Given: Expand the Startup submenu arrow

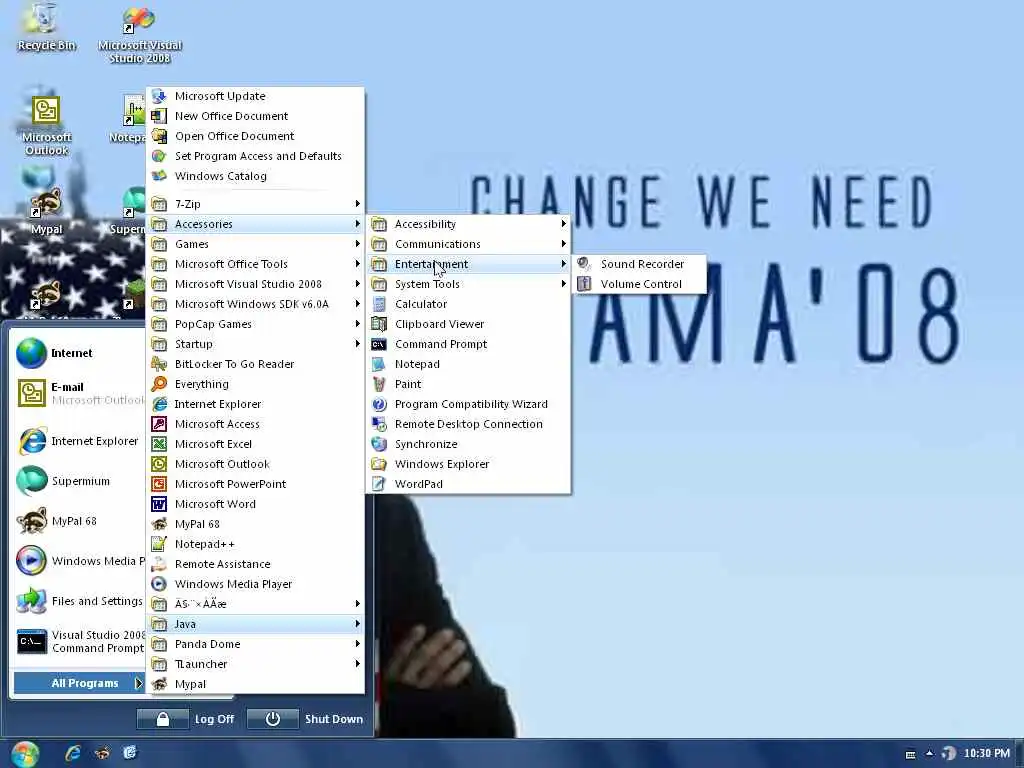Looking at the screenshot, I should tap(357, 344).
